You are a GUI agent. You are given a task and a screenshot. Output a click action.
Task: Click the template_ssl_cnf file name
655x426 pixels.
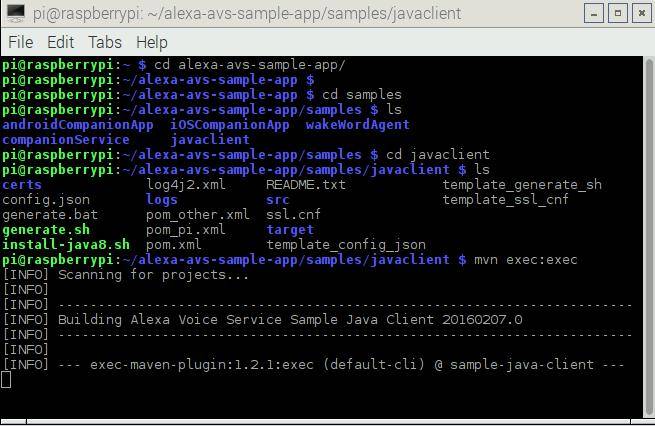(x=505, y=200)
